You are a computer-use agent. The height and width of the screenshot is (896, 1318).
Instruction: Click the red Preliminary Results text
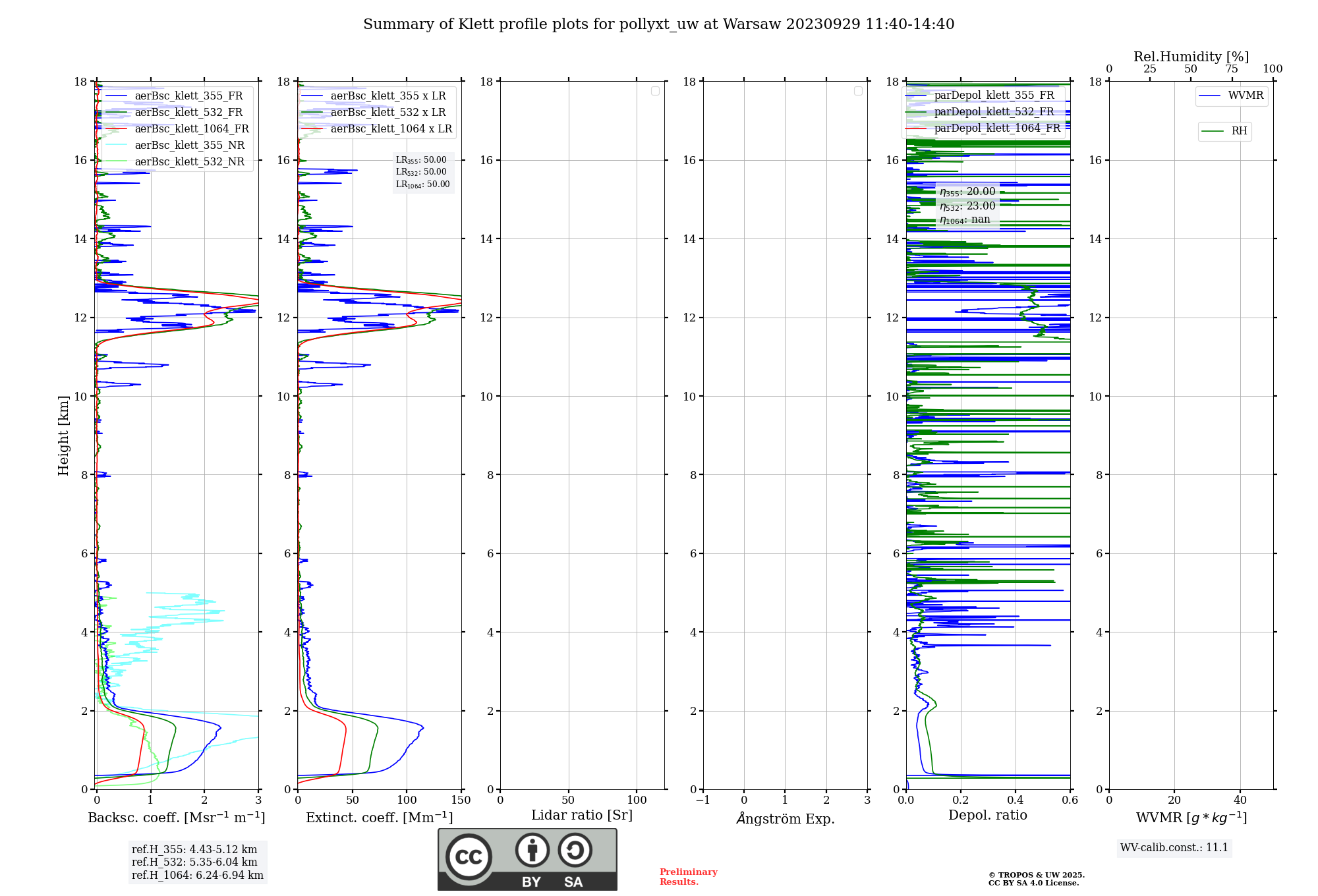(688, 877)
